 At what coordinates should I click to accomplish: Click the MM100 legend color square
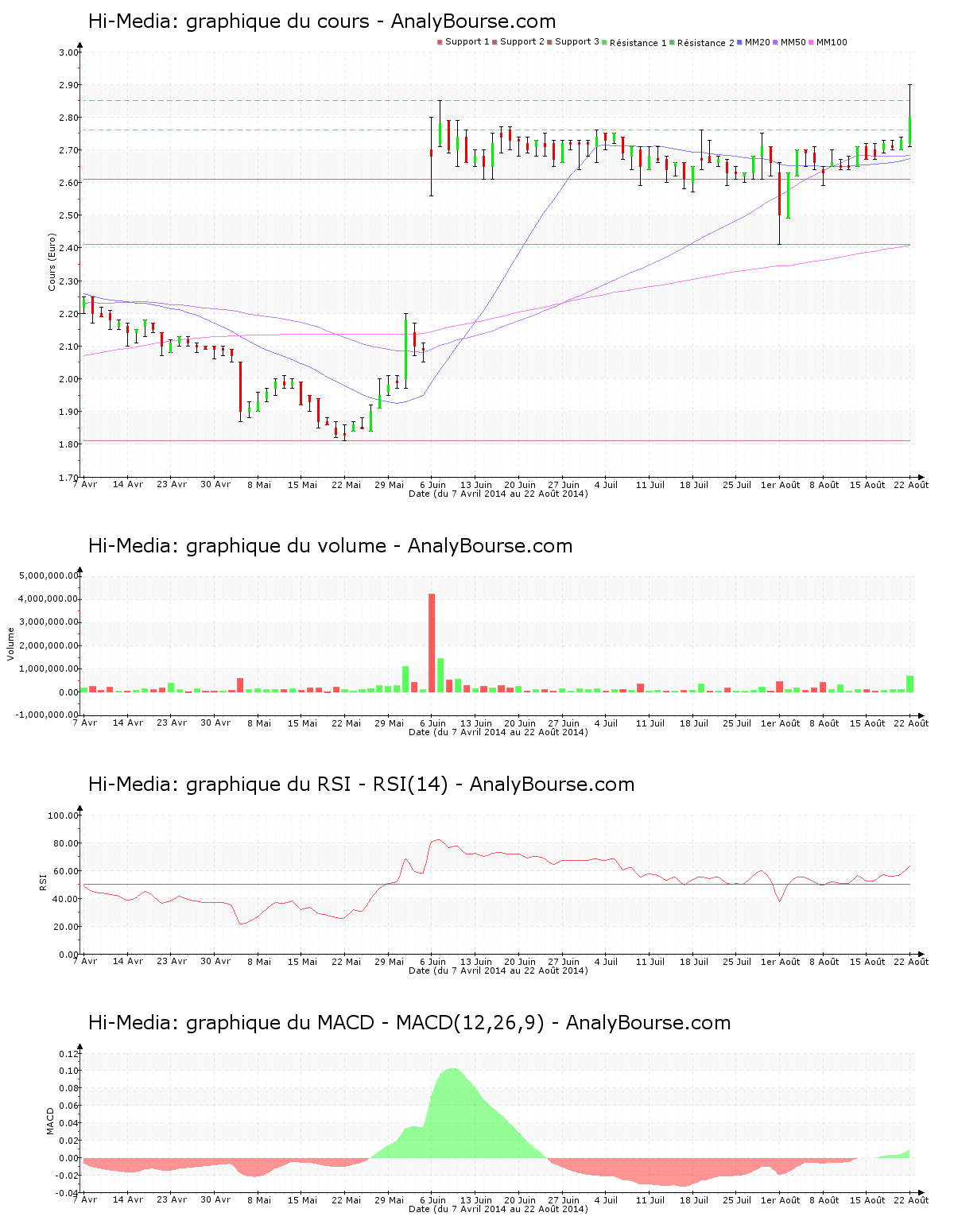click(x=812, y=42)
